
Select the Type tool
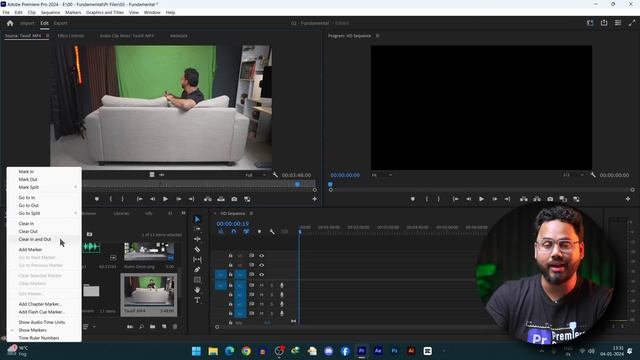click(x=197, y=300)
